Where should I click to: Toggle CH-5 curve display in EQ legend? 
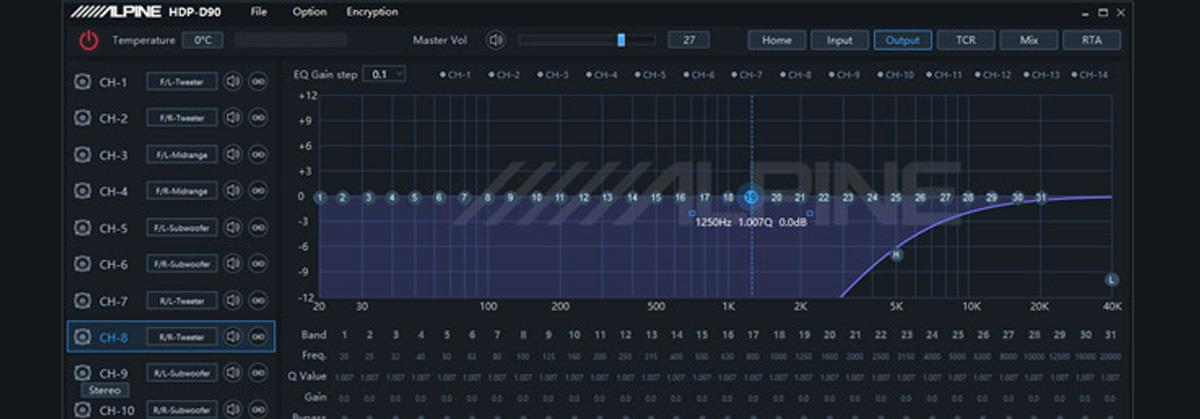[650, 75]
